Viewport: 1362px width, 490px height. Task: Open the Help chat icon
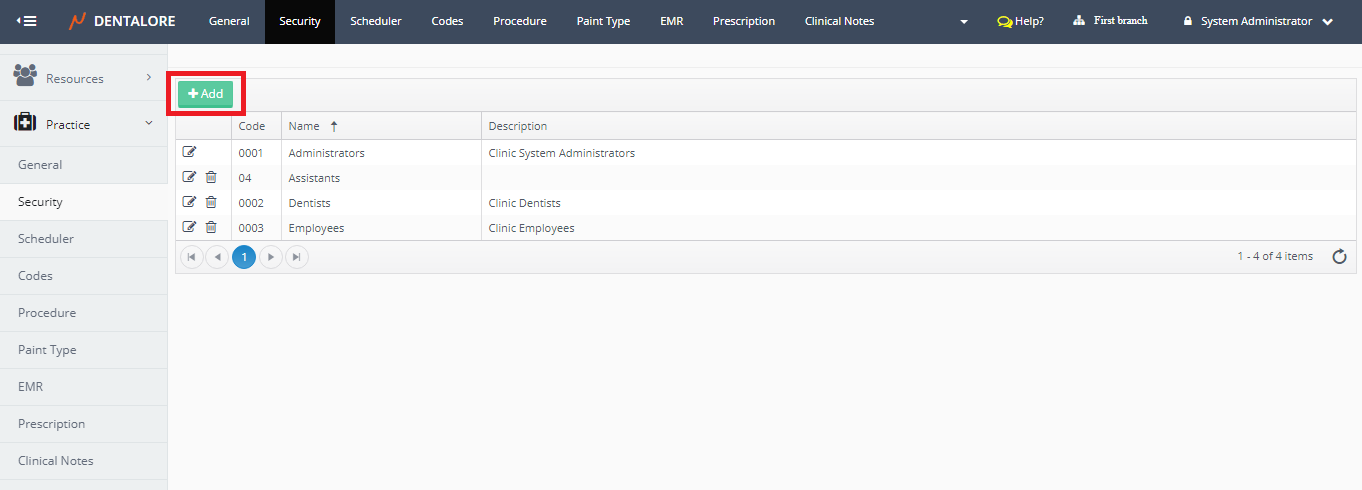(x=1005, y=21)
